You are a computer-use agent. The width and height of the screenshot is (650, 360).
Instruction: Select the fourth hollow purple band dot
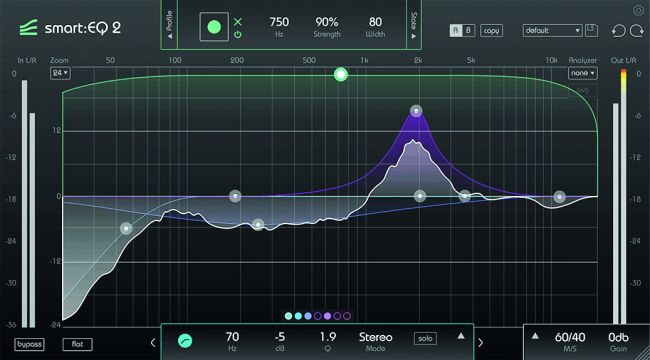point(318,316)
